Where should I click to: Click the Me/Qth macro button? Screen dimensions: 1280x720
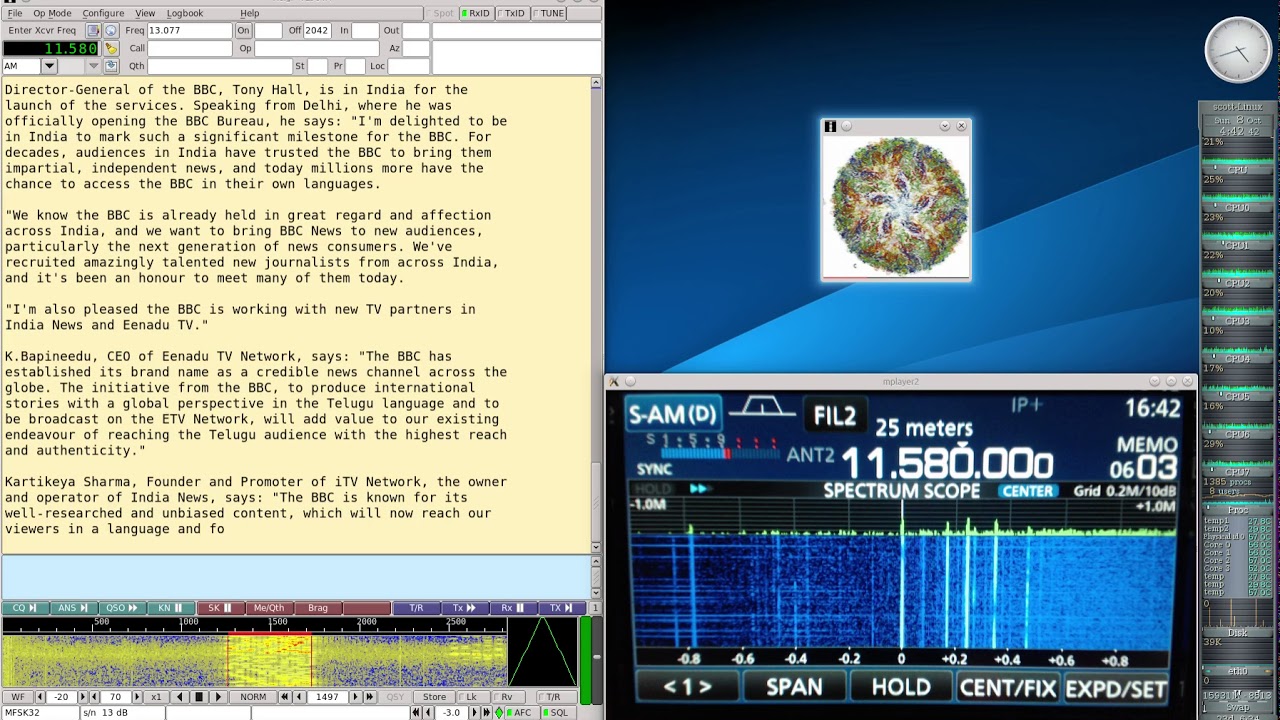(x=269, y=608)
